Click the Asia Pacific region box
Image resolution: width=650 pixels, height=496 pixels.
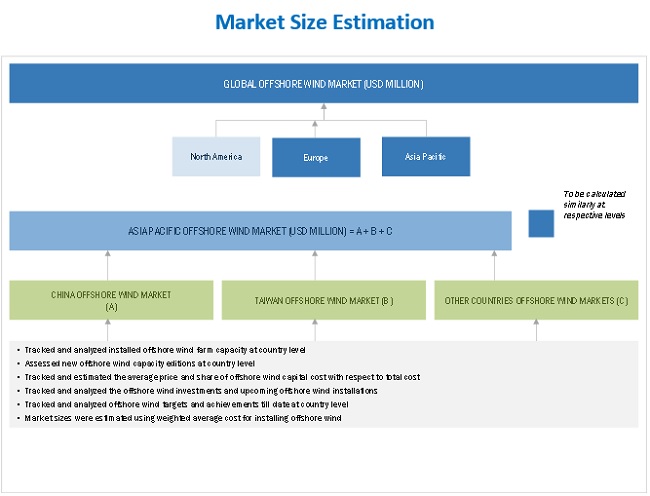425,157
